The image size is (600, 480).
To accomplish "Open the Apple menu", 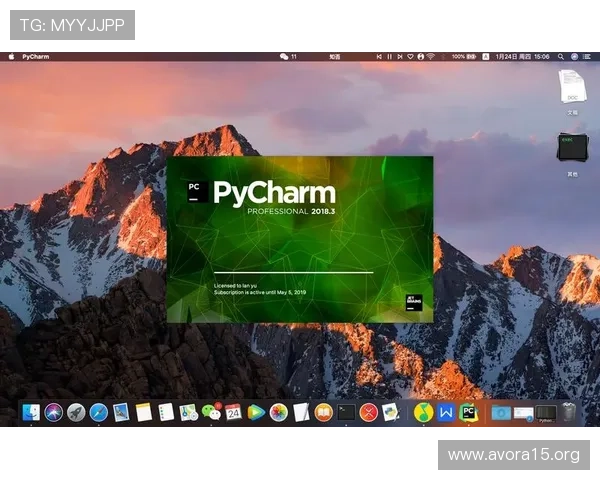I will (x=12, y=57).
